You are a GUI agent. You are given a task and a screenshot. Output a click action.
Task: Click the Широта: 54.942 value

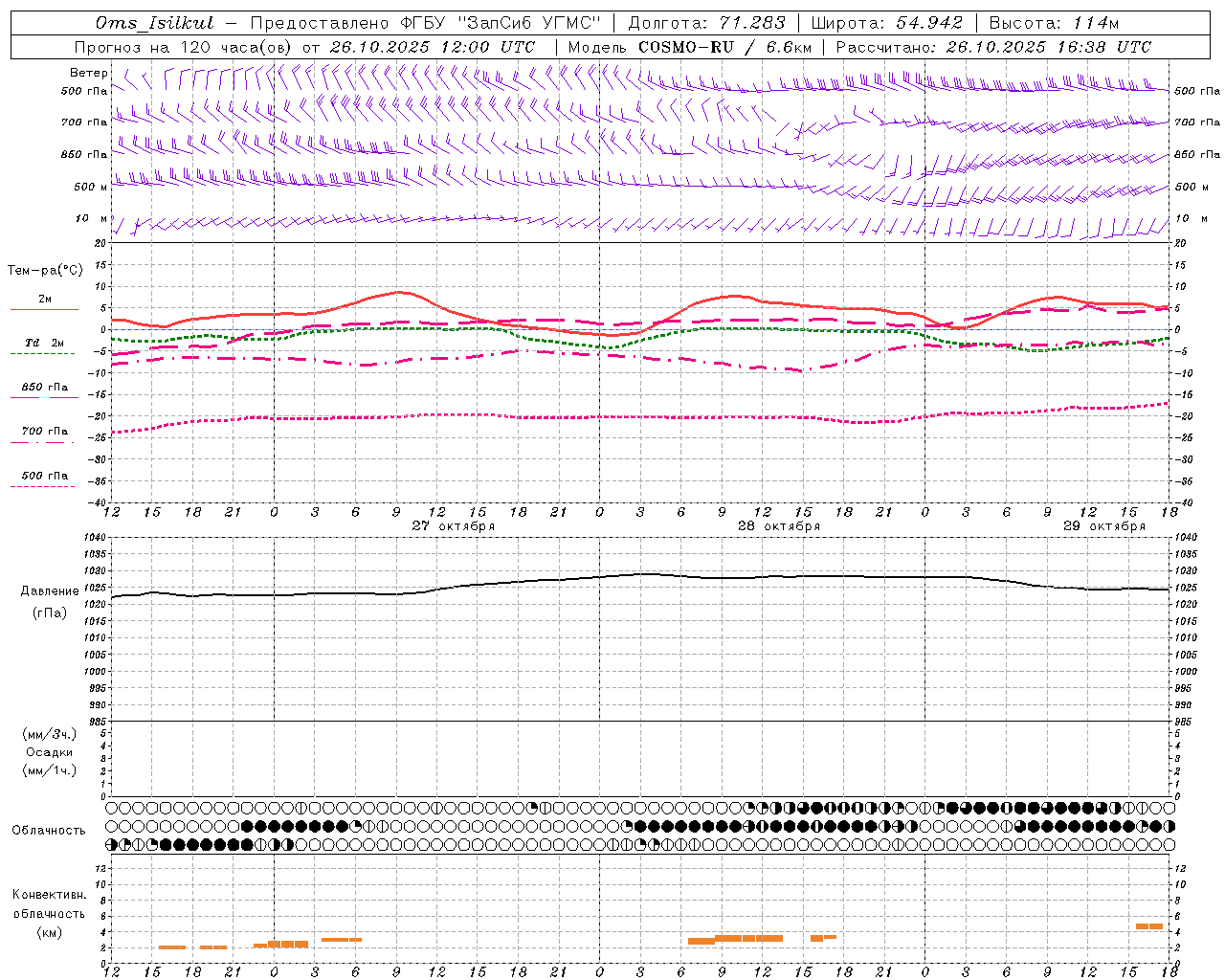[x=887, y=23]
